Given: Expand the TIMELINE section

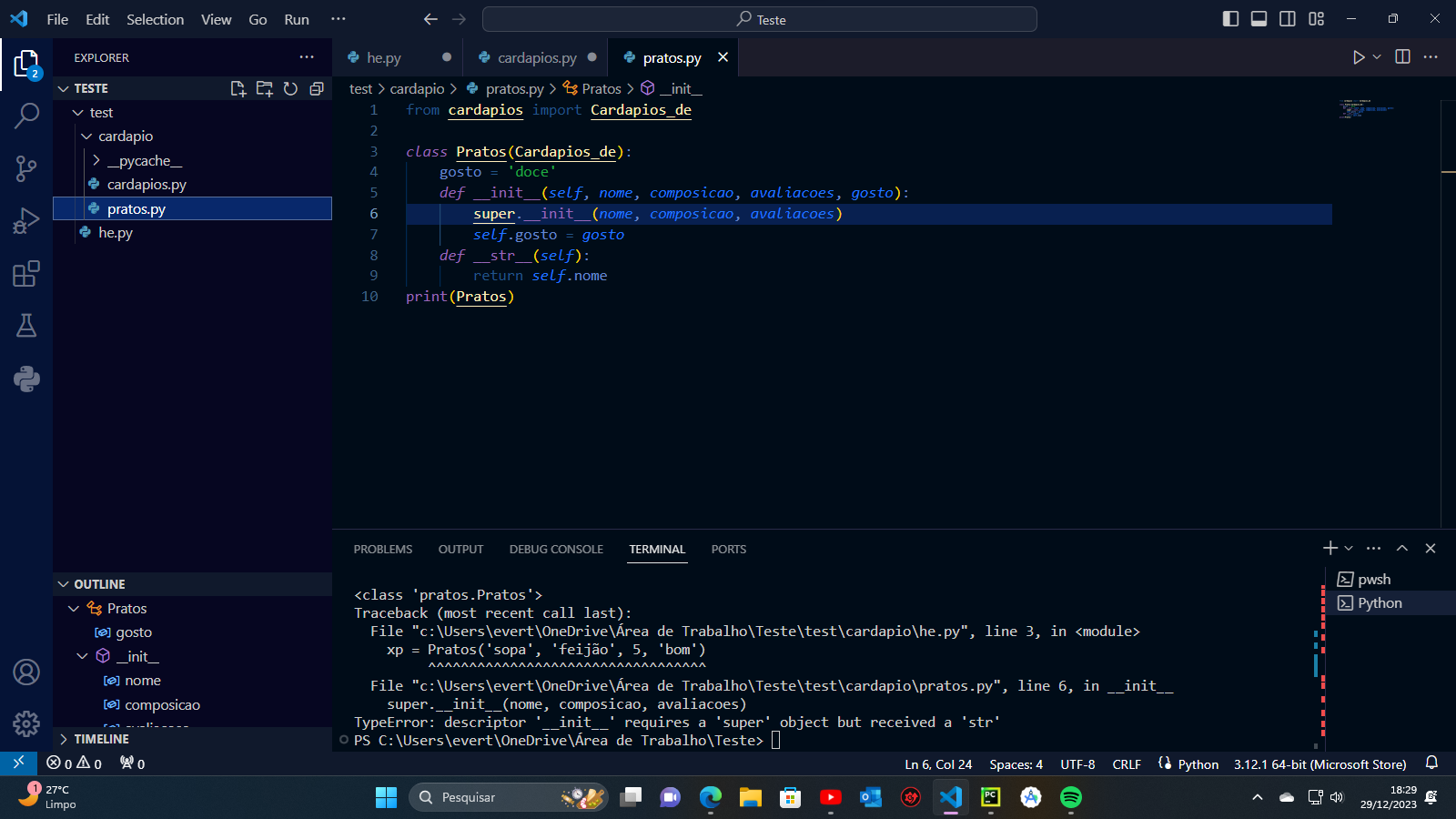Looking at the screenshot, I should 63,739.
